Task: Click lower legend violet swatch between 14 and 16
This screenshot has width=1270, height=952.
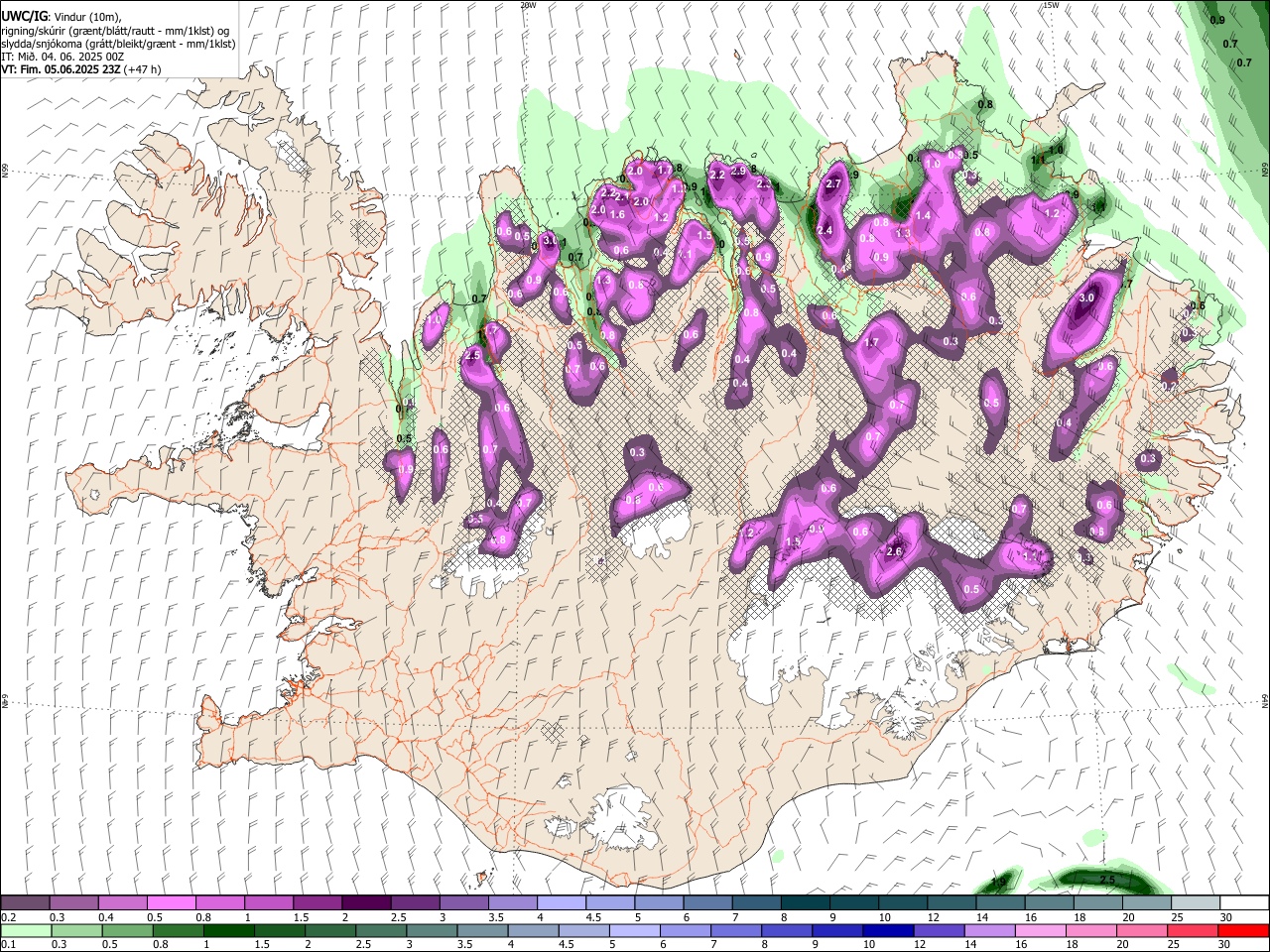Action: (x=988, y=930)
